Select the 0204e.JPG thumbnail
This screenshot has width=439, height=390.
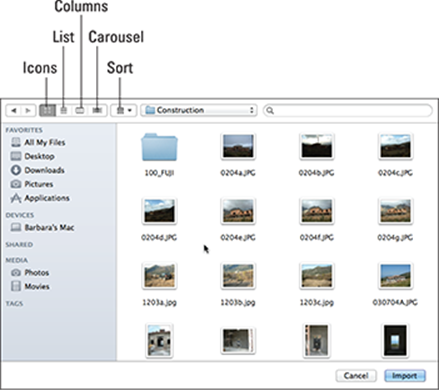[238, 211]
